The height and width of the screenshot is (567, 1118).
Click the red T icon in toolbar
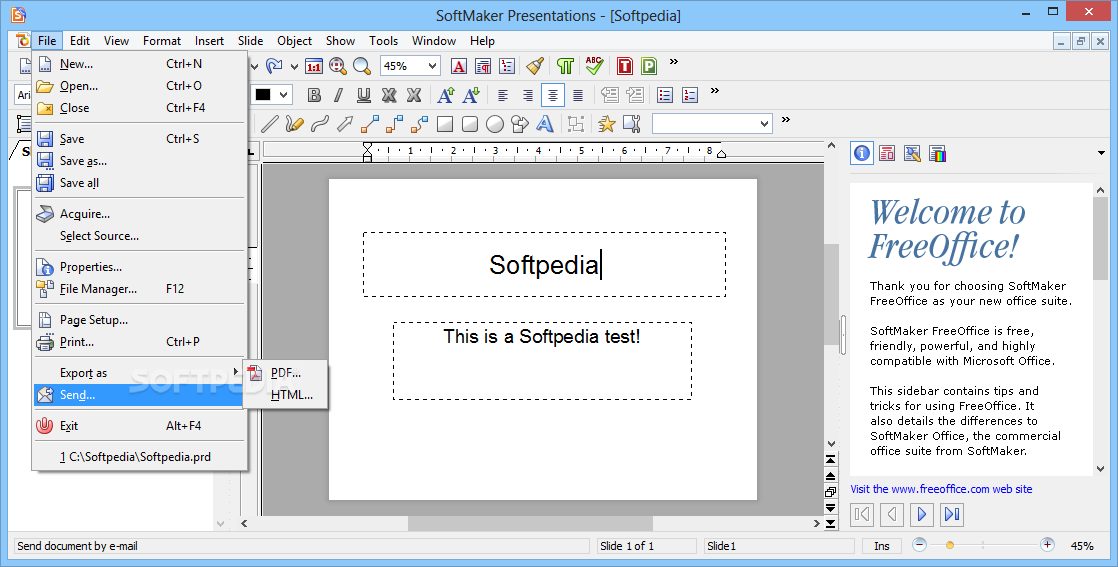625,66
